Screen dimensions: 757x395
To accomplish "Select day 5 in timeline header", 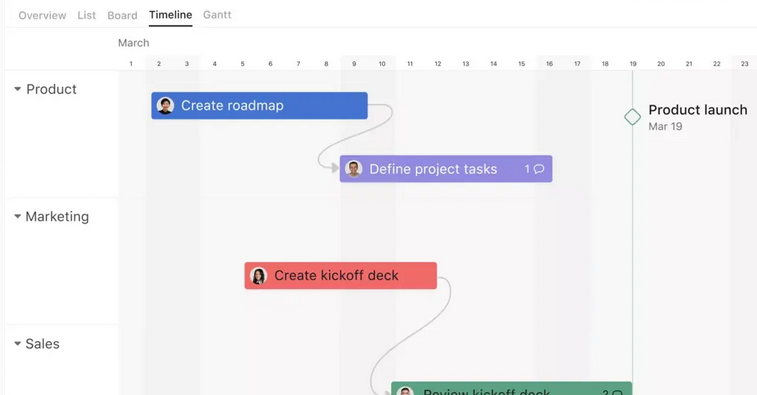I will pos(242,64).
